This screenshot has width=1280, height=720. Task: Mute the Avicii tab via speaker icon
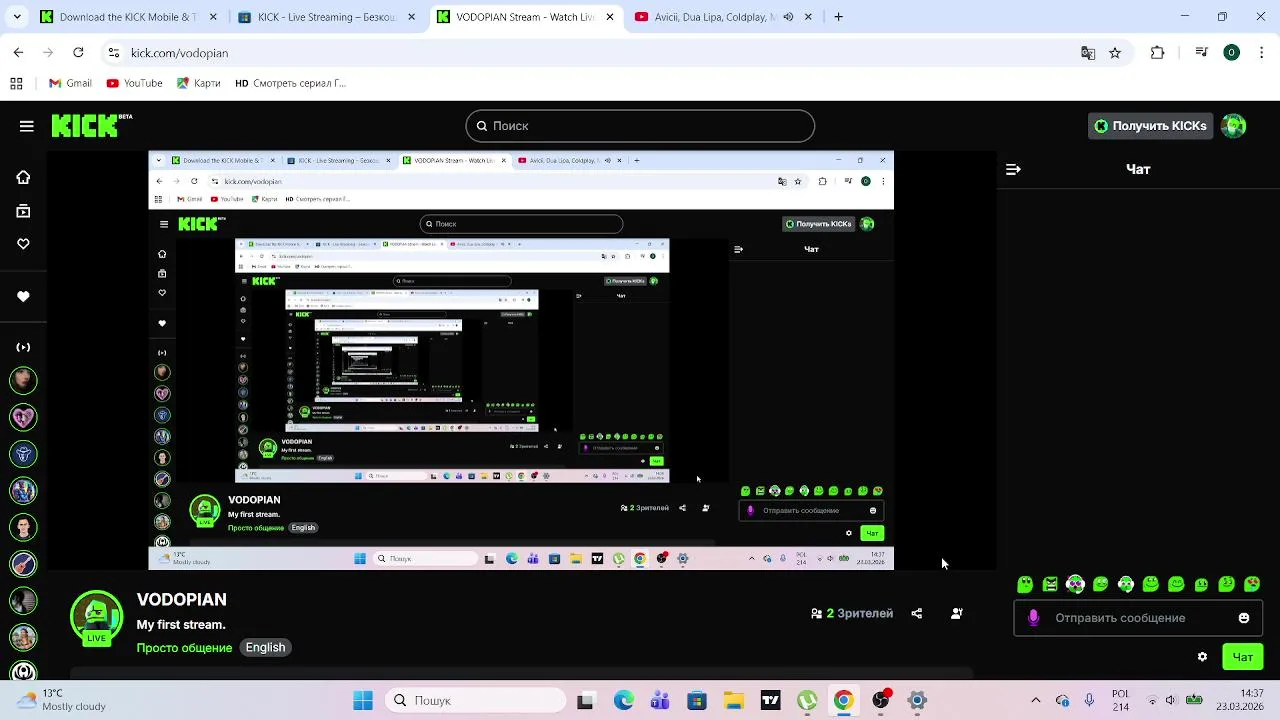[x=788, y=17]
